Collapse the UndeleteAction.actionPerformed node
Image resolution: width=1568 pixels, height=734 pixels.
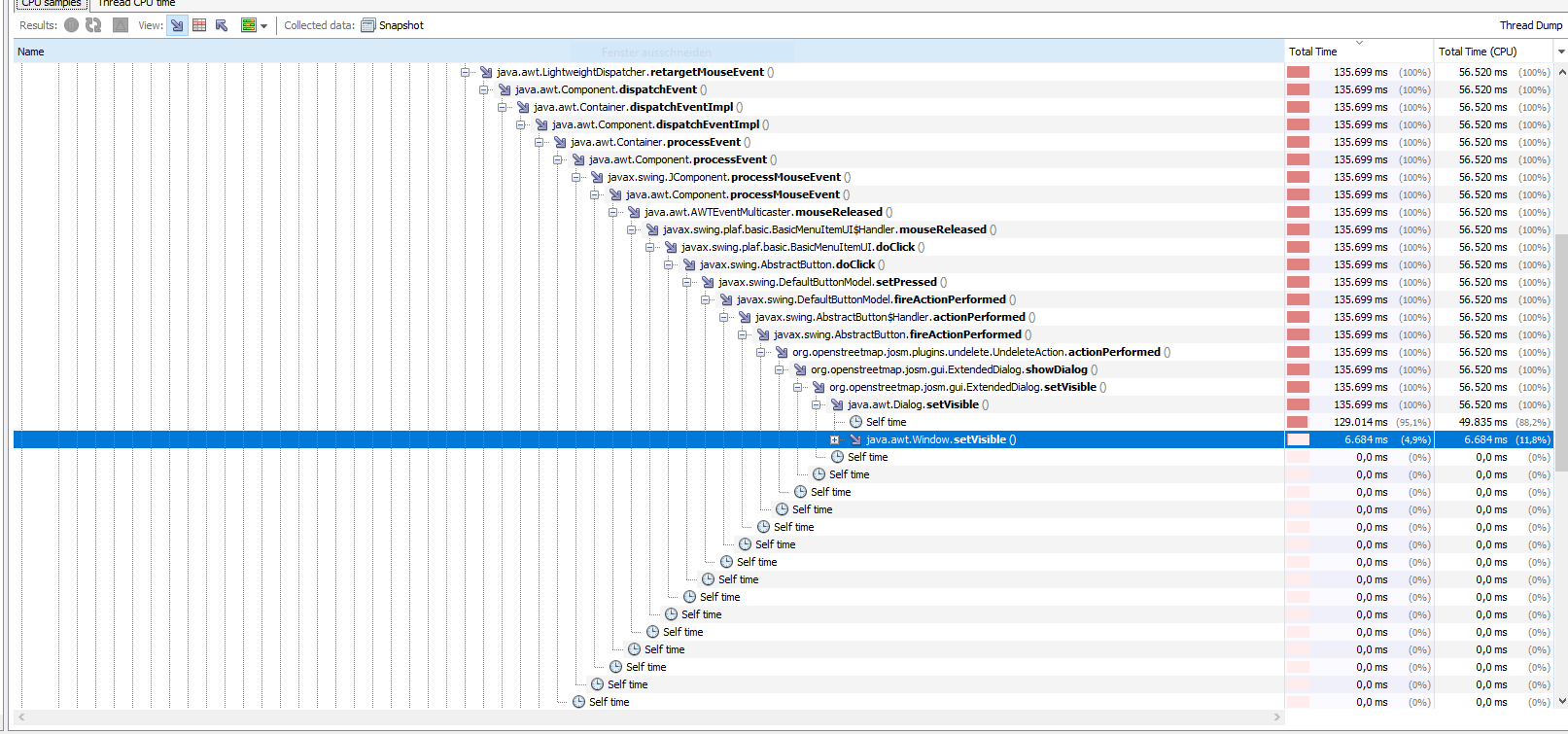(x=760, y=352)
